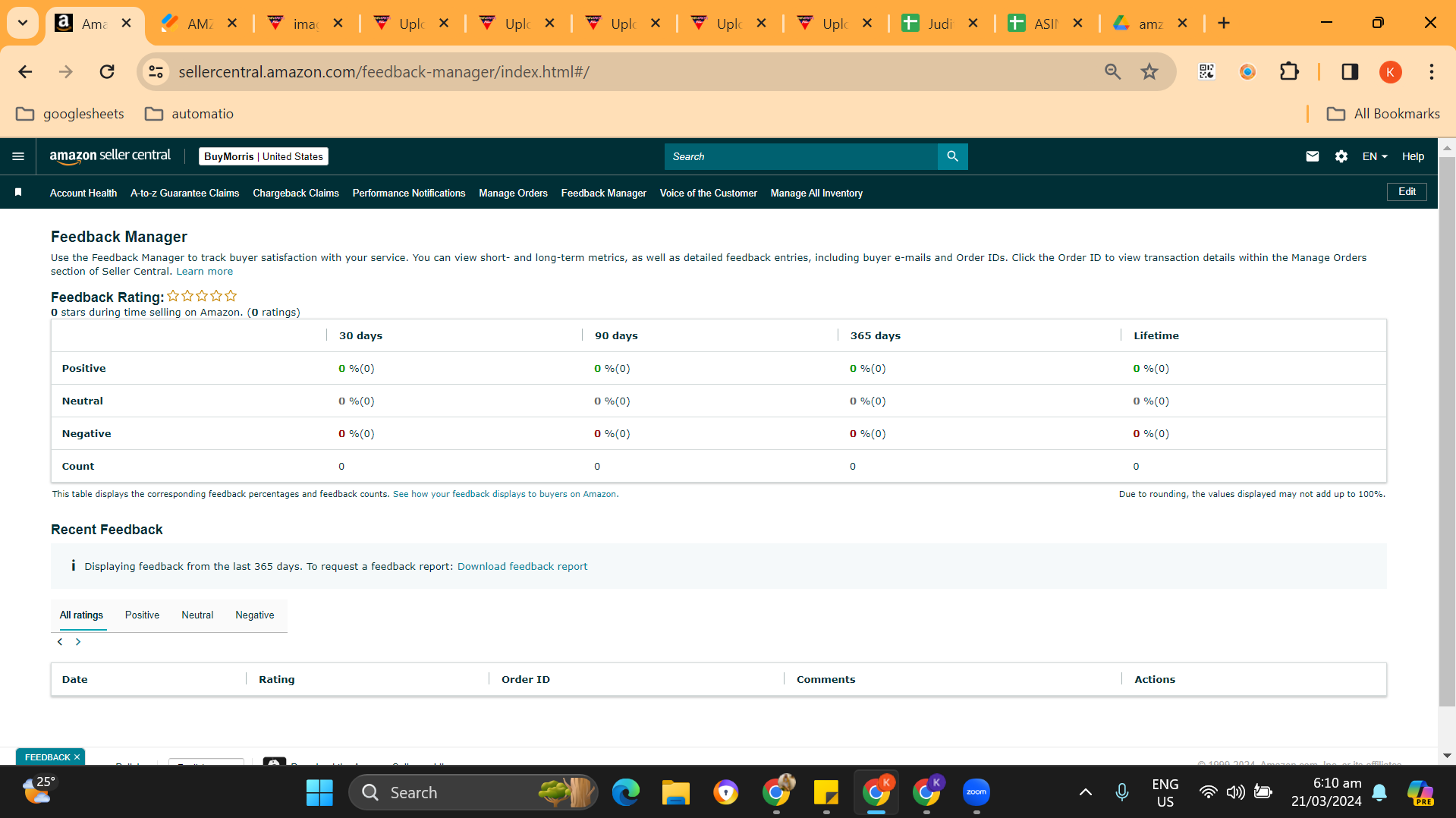This screenshot has height=818, width=1456.
Task: Open the automatio bookmark folder
Action: click(x=189, y=114)
